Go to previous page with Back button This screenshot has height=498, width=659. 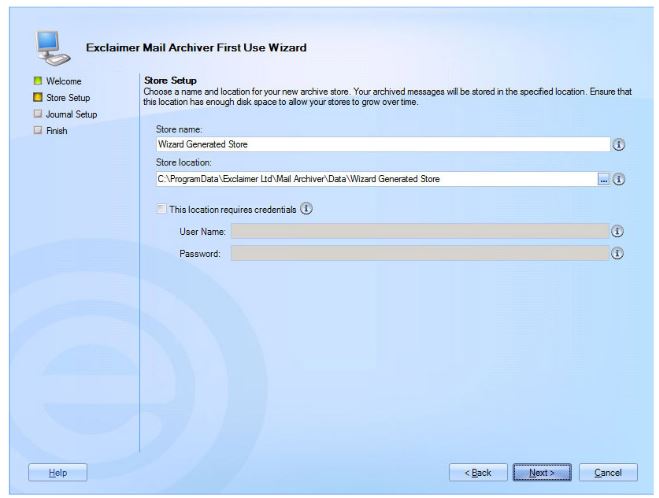coord(478,473)
